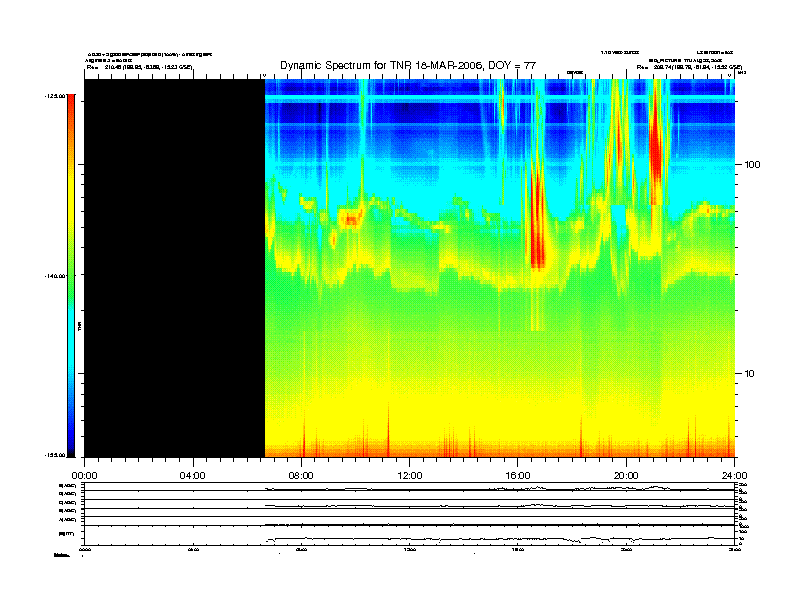Click the 04:00 time axis label
This screenshot has height=612, width=792.
tap(193, 476)
